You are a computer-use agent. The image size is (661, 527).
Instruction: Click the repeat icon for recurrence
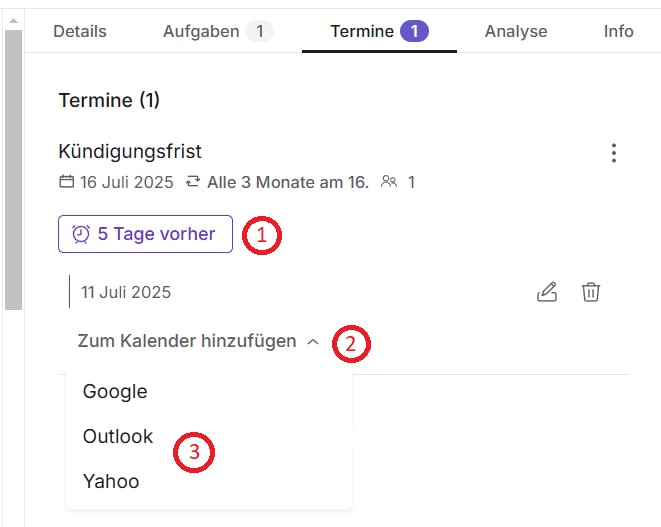pos(193,182)
